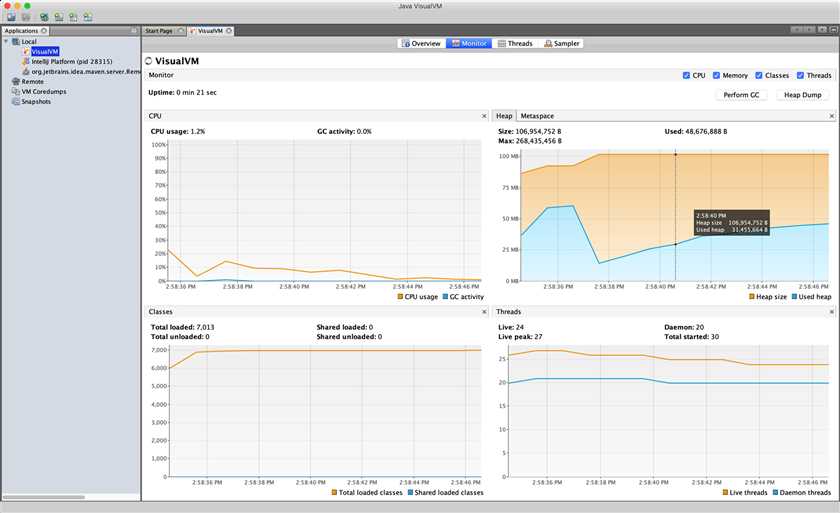This screenshot has width=840, height=513.
Task: Select the Snapshots tree node
Action: [x=36, y=101]
